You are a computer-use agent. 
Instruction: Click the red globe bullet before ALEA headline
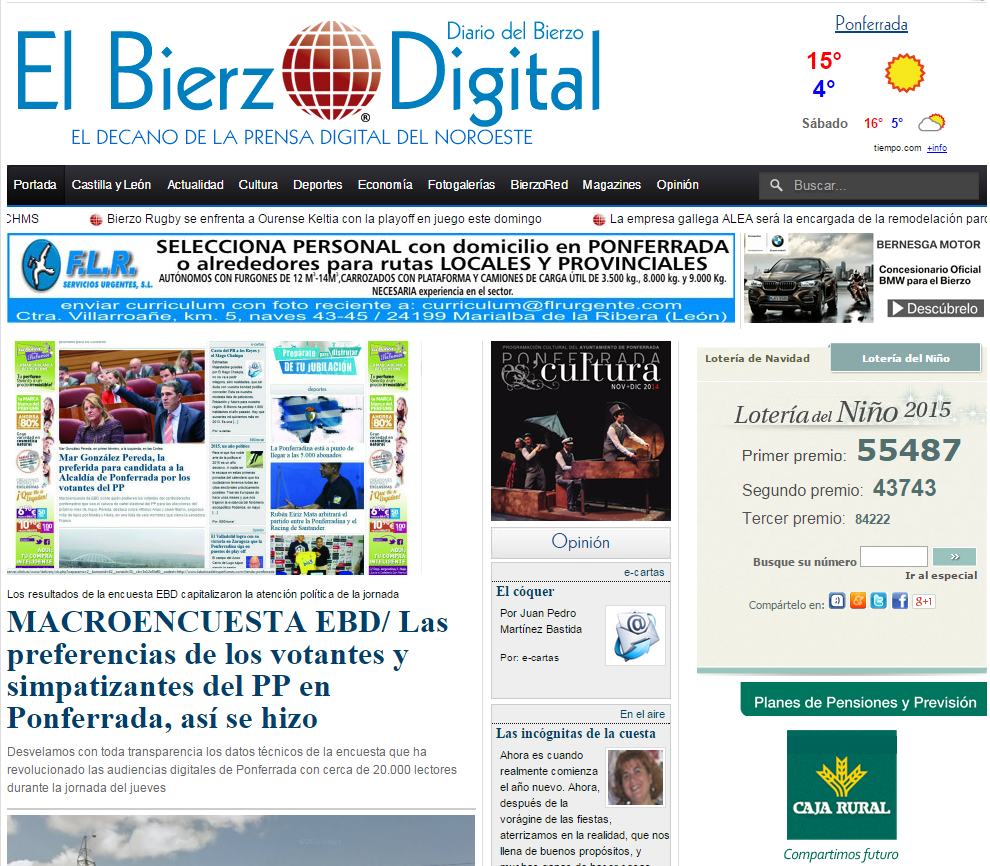click(599, 220)
